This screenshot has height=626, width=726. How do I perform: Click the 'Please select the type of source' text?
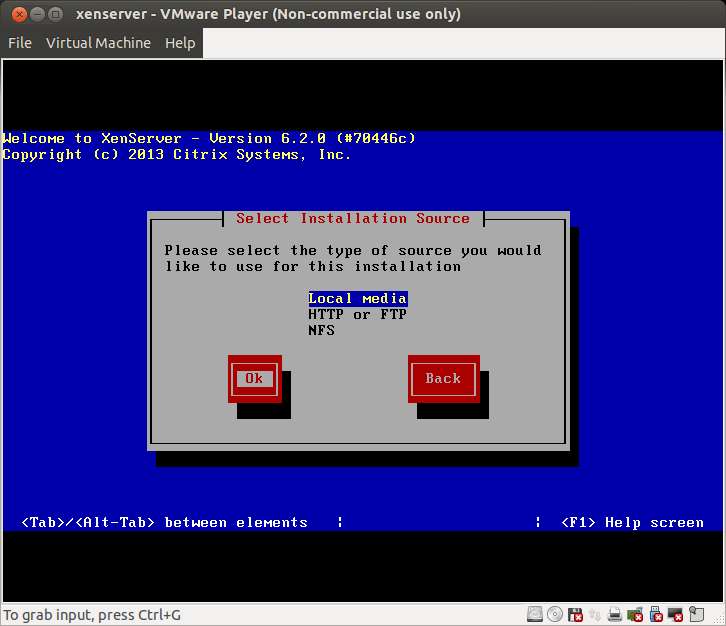pos(352,258)
